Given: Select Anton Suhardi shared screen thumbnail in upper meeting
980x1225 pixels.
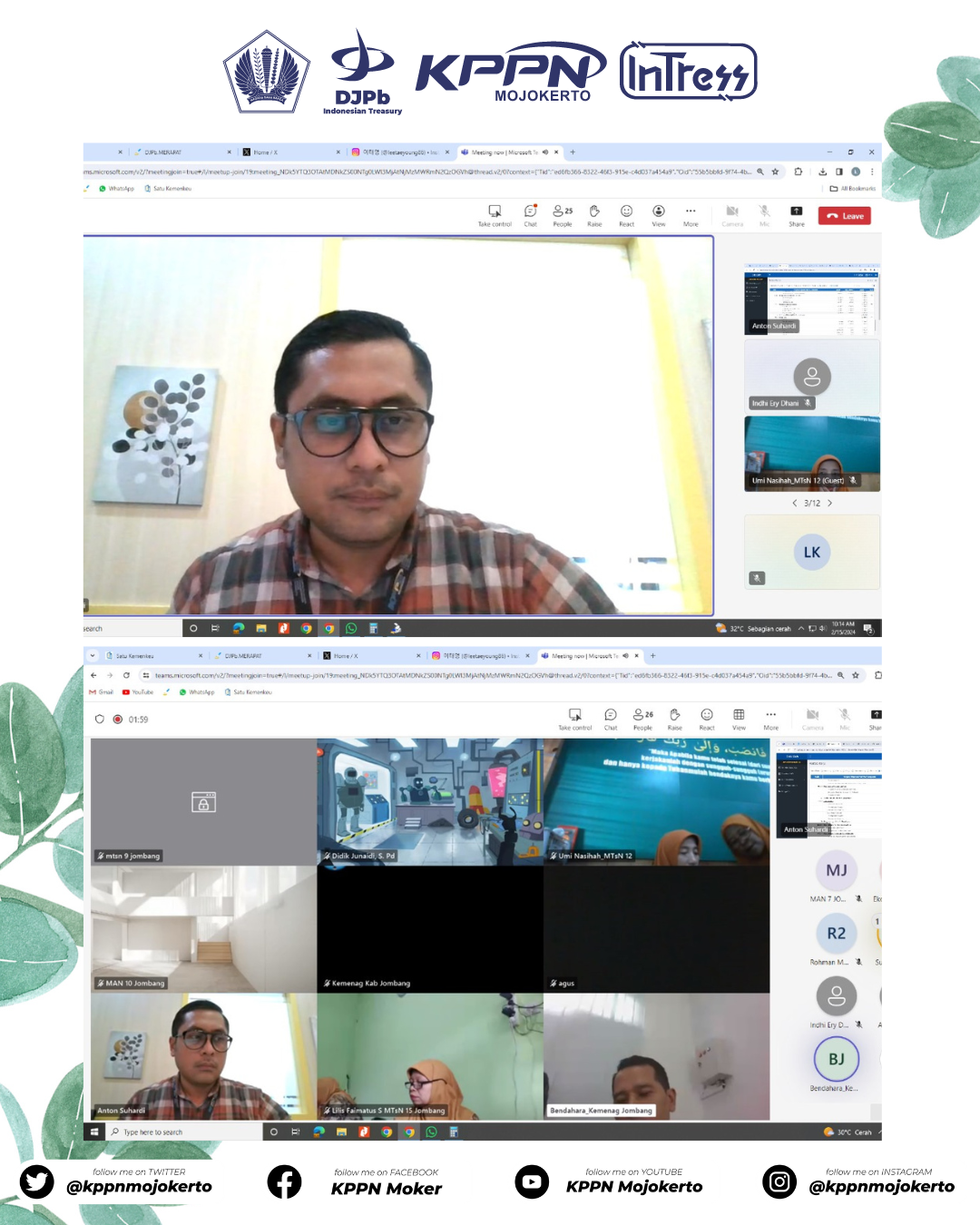Looking at the screenshot, I should pos(812,299).
